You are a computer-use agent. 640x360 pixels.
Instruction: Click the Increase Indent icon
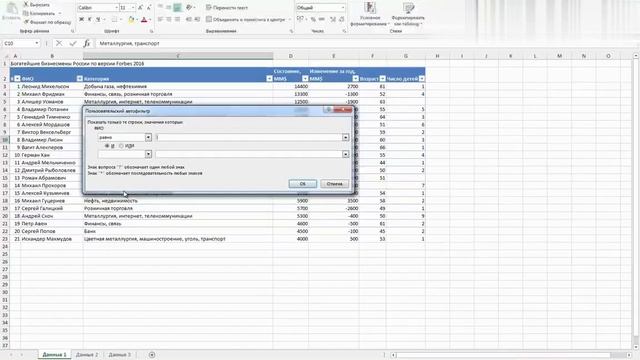197,19
